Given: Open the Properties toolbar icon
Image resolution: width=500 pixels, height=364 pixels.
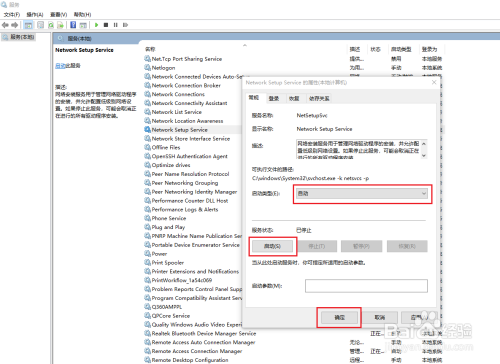Looking at the screenshot, I should (40, 25).
